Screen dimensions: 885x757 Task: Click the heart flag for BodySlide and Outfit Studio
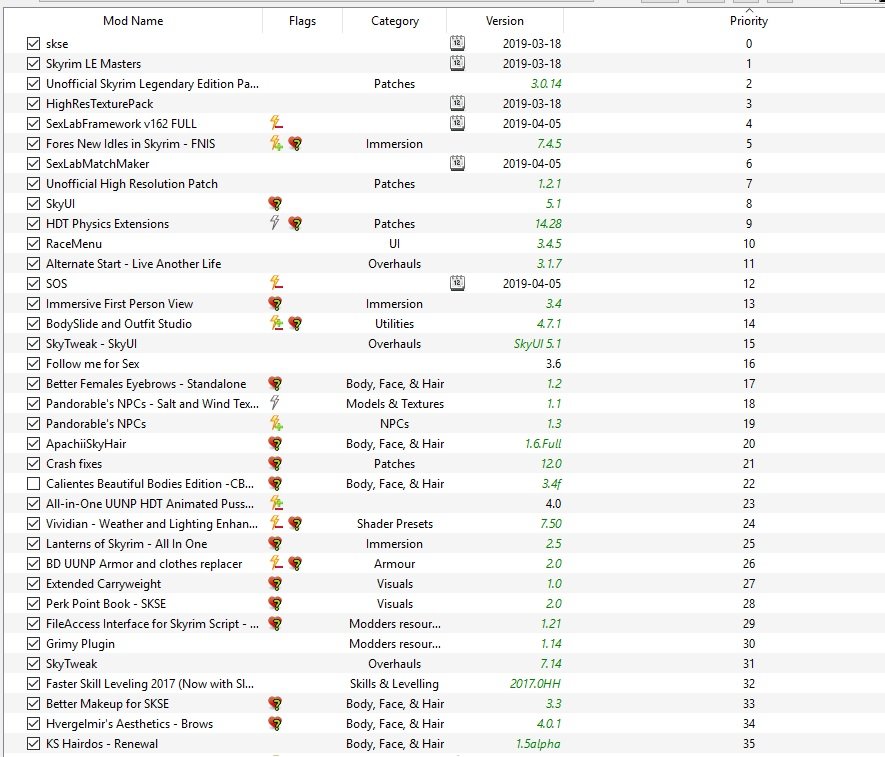[295, 323]
